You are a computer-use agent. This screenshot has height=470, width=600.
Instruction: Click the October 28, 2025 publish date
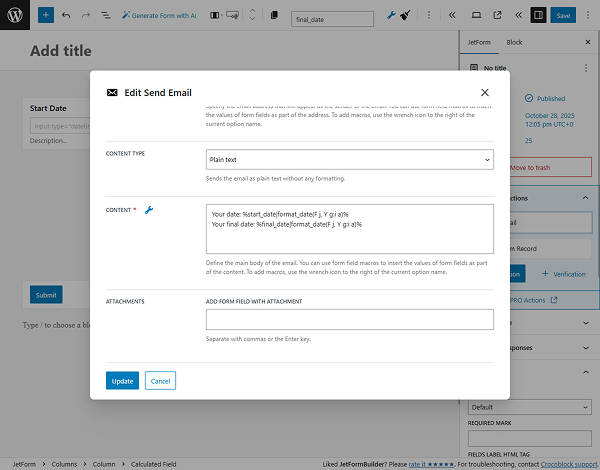pos(549,120)
